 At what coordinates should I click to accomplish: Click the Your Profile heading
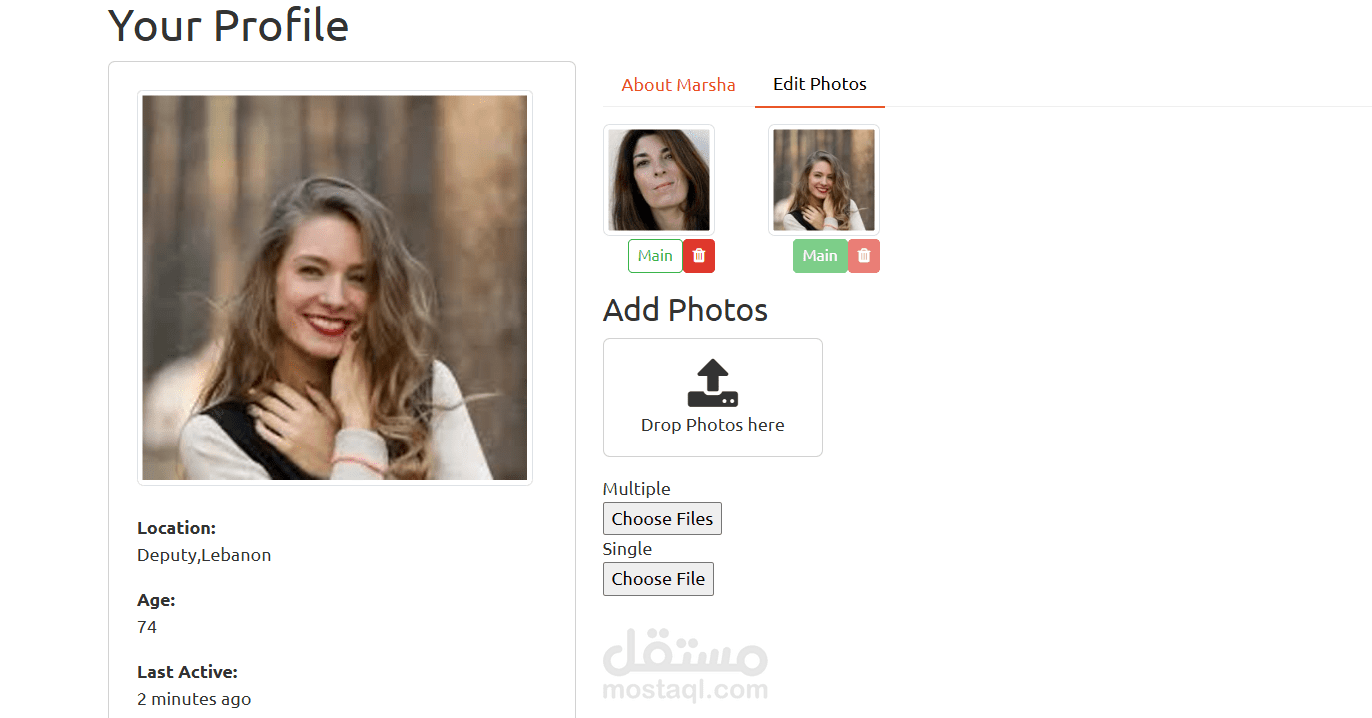pyautogui.click(x=229, y=25)
